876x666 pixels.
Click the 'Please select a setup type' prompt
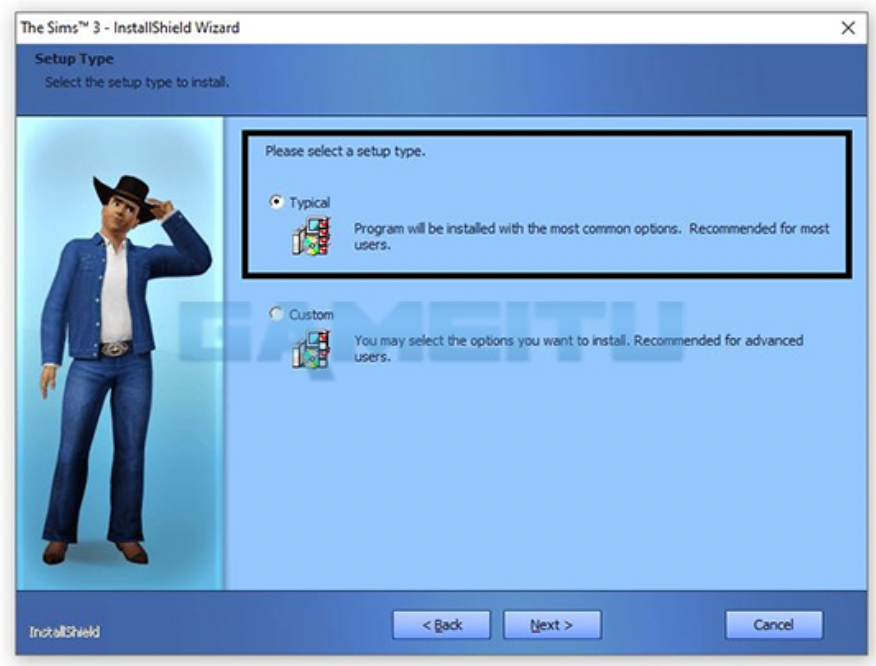pyautogui.click(x=345, y=151)
